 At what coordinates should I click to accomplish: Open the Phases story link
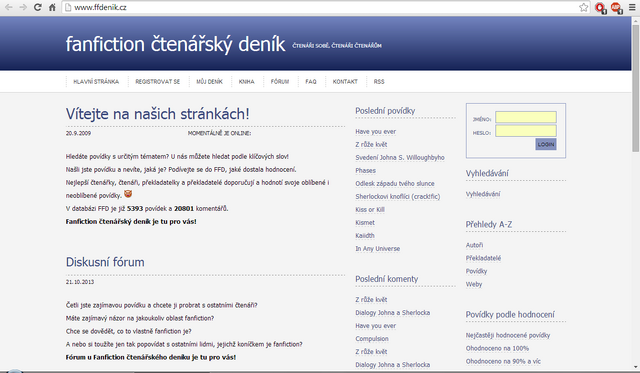(365, 171)
